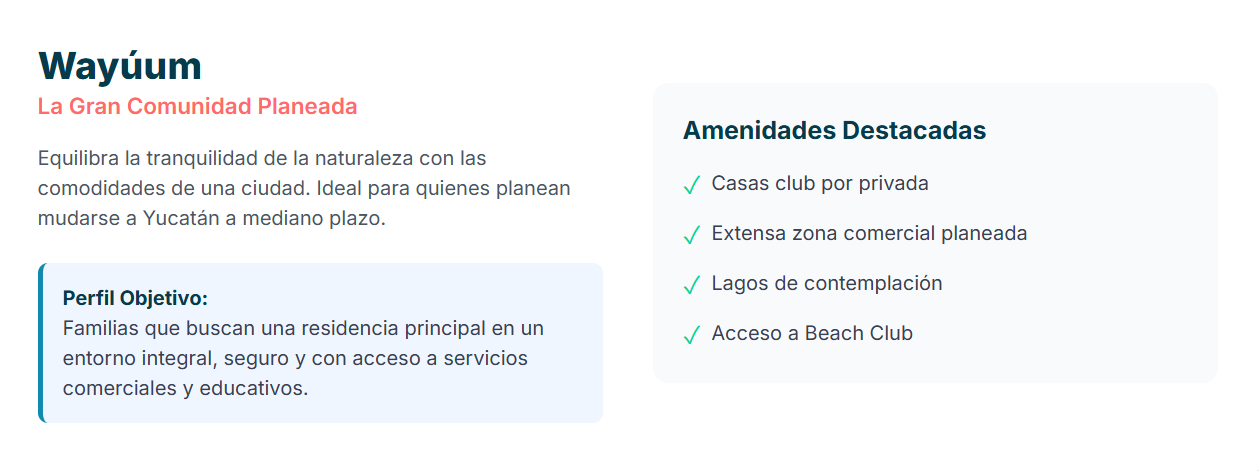Click the blue accent bar of Perfil Objetivo box
This screenshot has width=1259, height=471.
click(x=41, y=343)
